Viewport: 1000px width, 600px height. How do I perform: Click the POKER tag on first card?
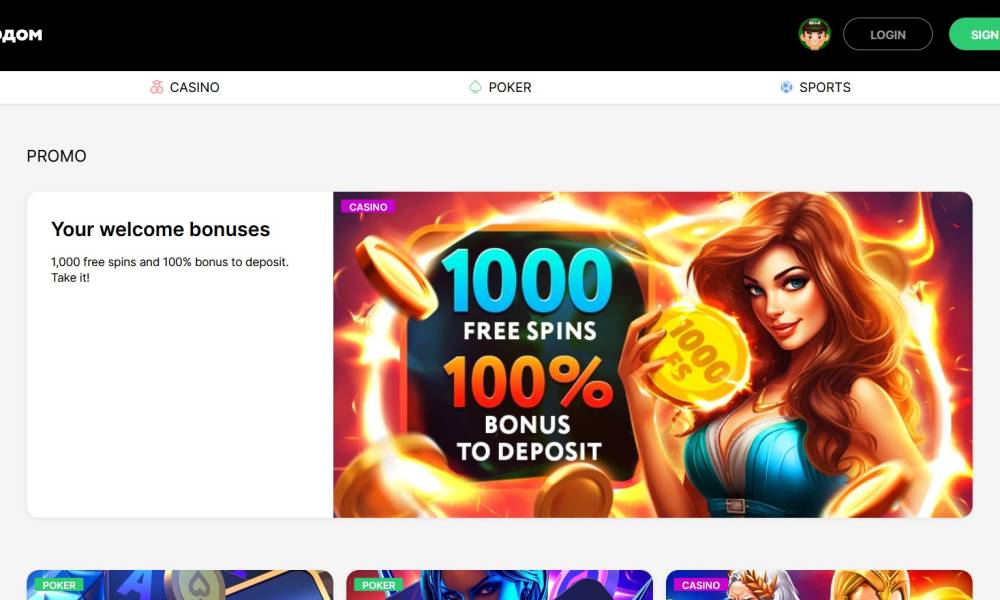(59, 585)
